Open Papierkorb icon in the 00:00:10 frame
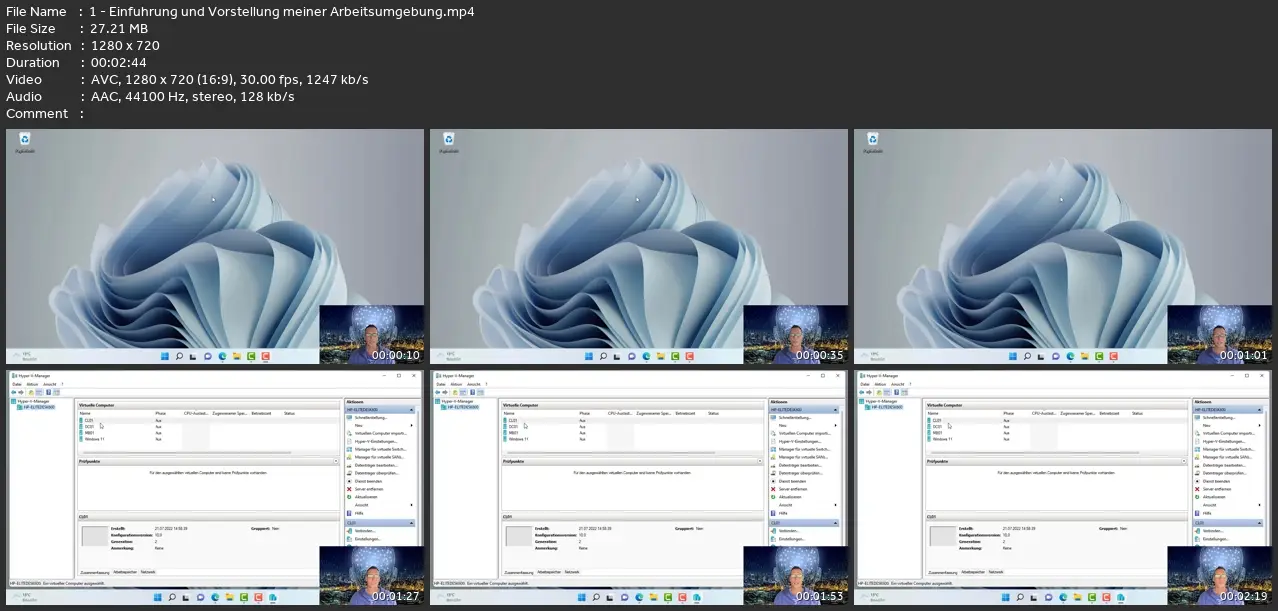The height and width of the screenshot is (611, 1278). (25, 143)
